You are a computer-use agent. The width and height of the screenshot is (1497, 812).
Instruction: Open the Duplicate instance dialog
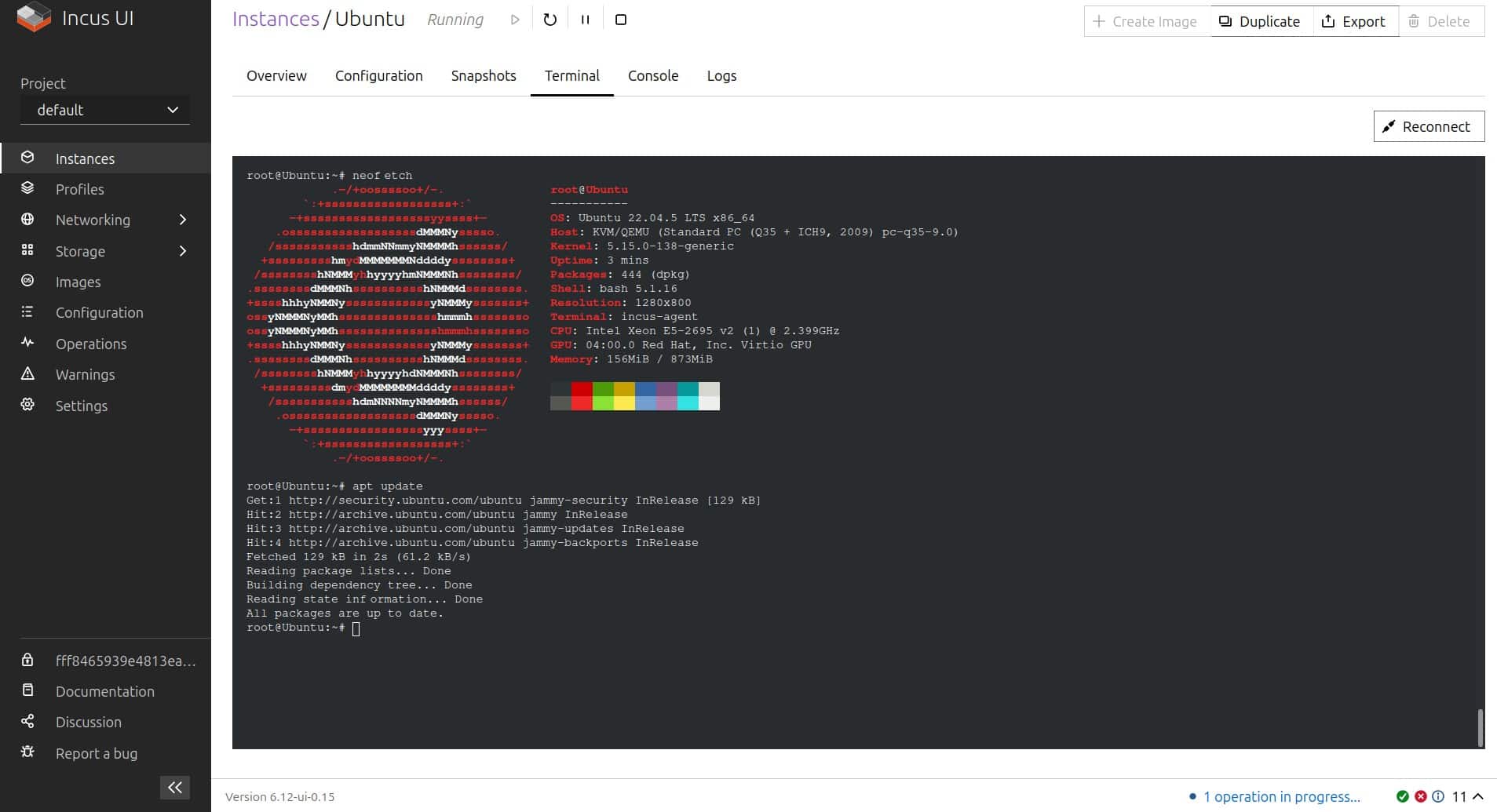[1259, 21]
